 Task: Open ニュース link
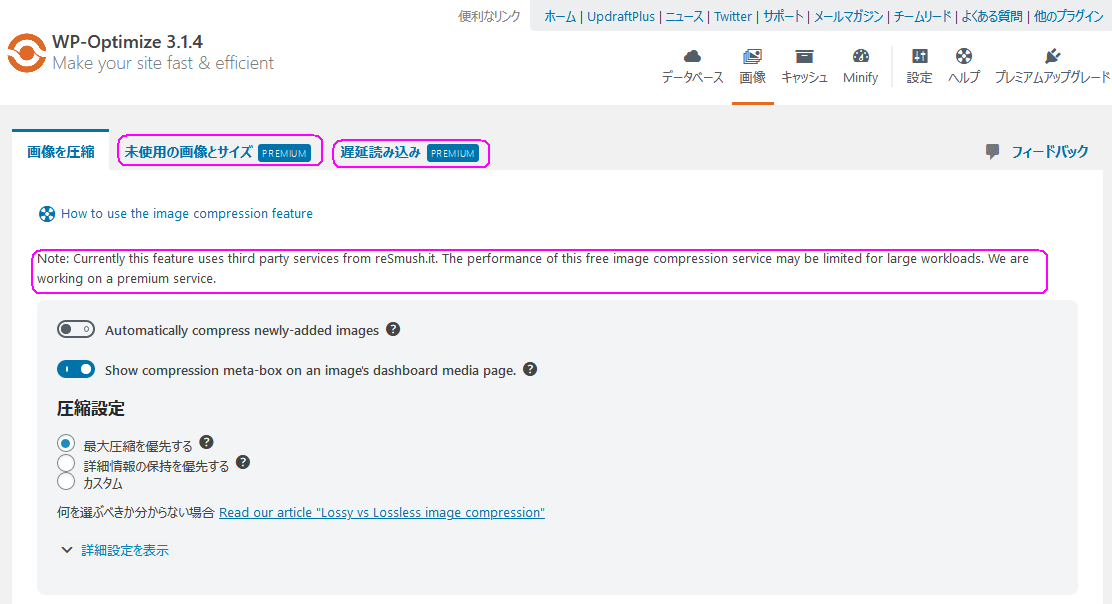(684, 16)
